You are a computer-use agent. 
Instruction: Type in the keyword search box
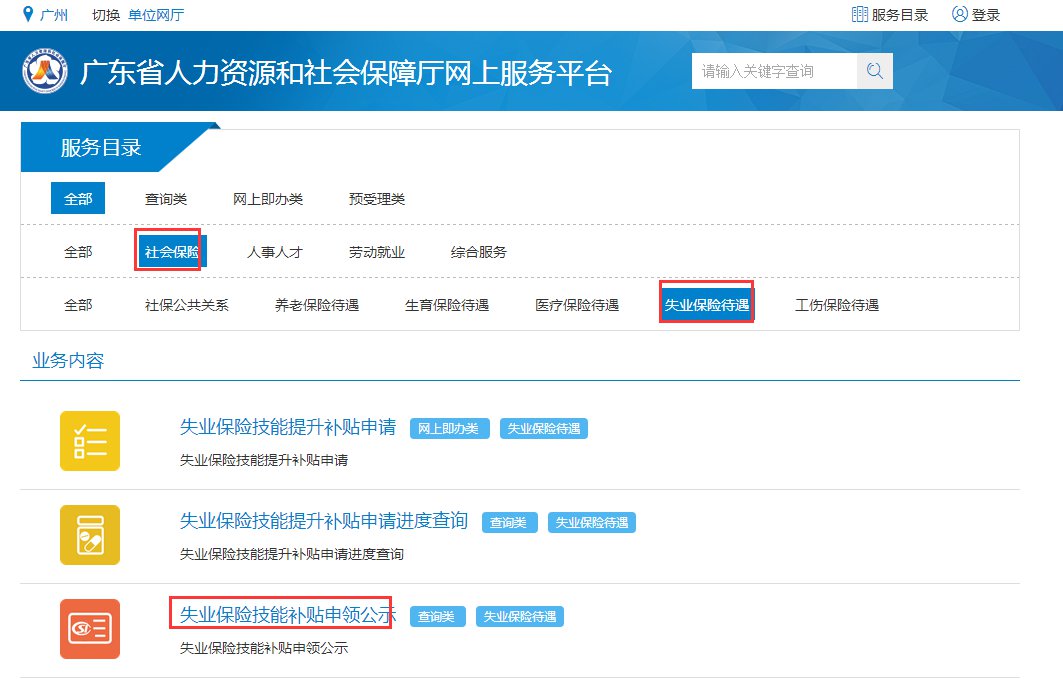point(773,71)
